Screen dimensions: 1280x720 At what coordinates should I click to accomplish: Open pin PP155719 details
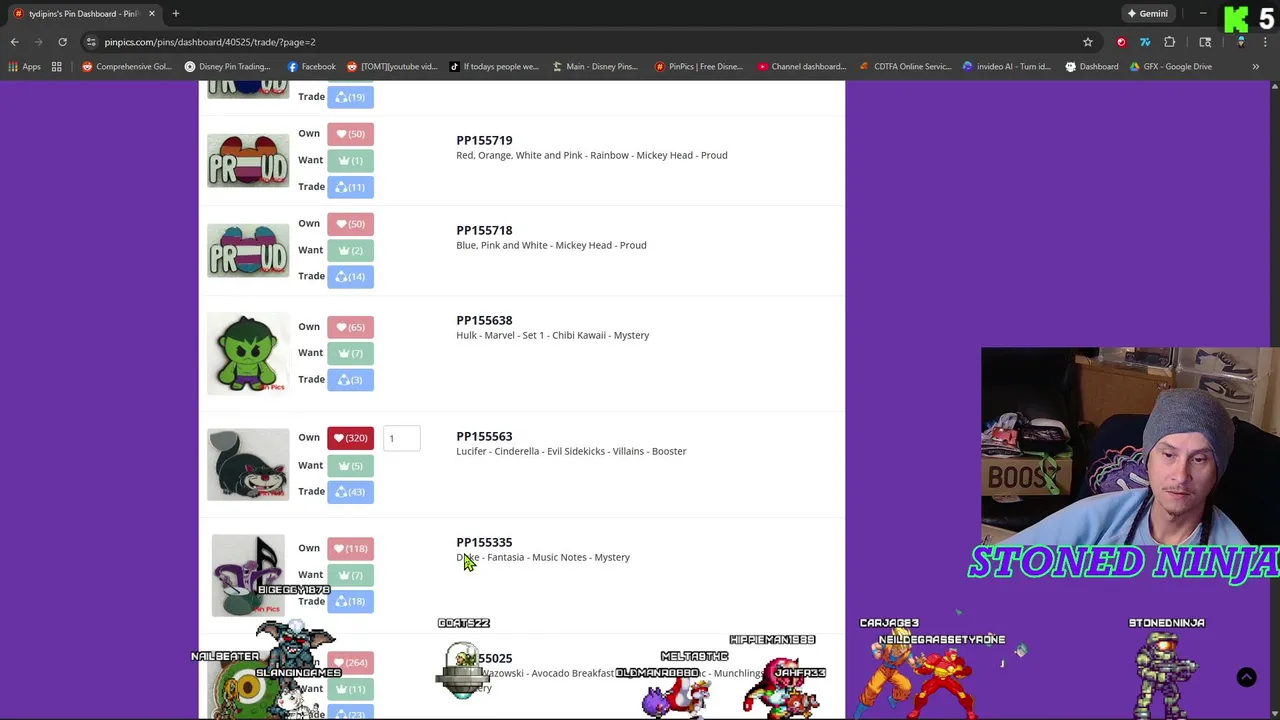484,140
